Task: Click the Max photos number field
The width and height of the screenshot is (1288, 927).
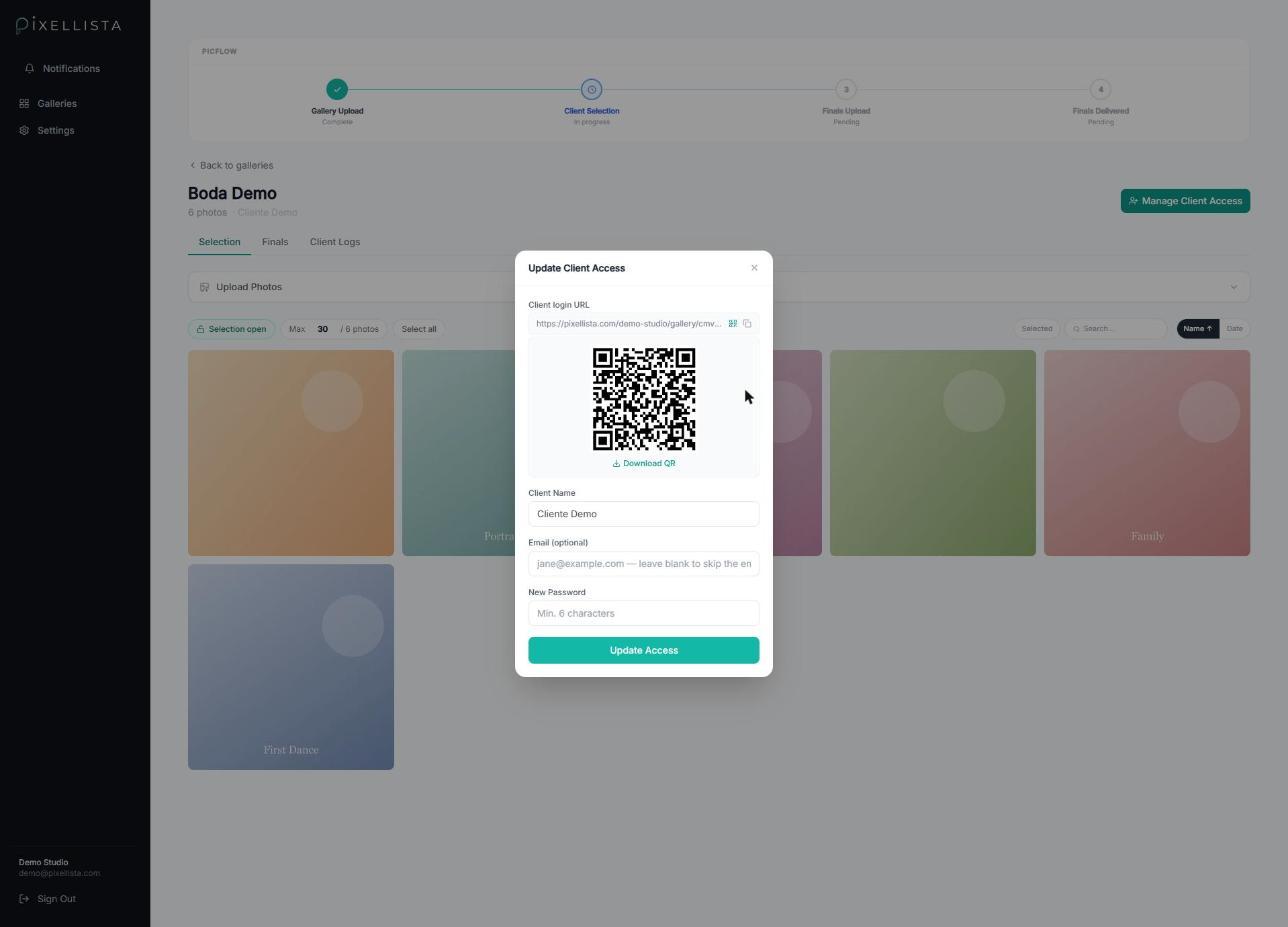Action: click(x=323, y=329)
